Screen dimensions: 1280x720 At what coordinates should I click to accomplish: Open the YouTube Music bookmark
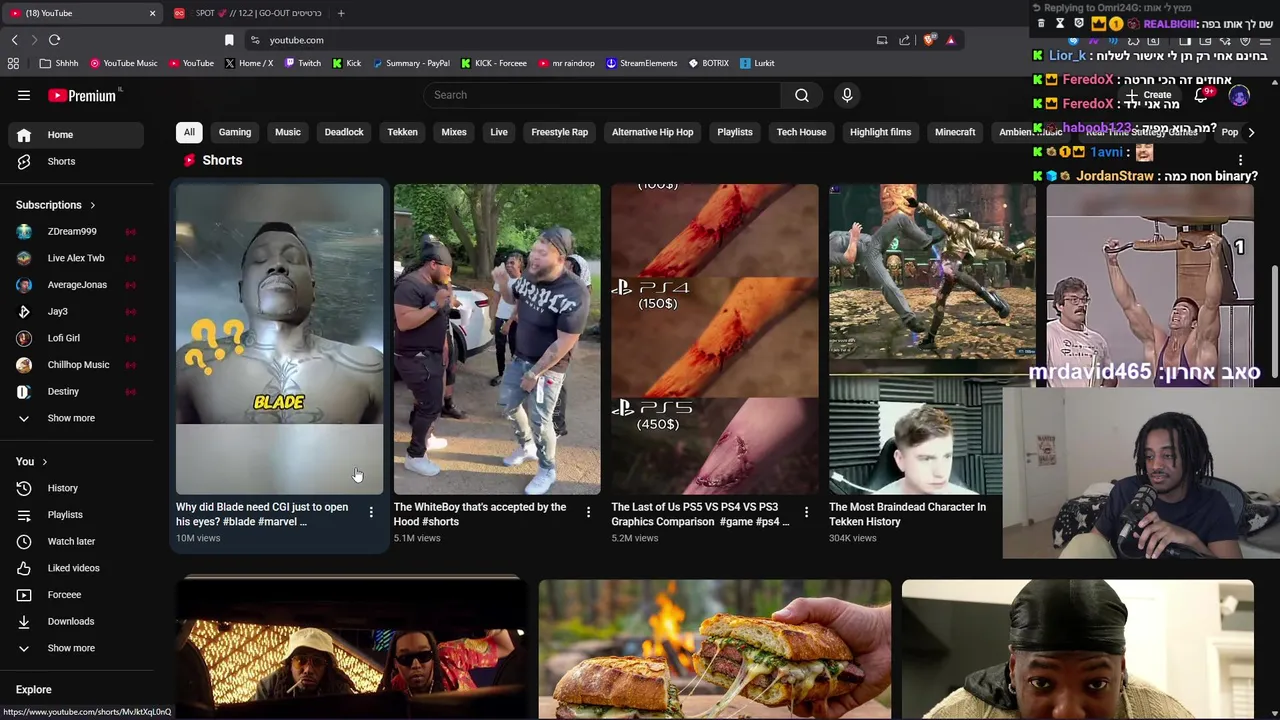pyautogui.click(x=123, y=63)
